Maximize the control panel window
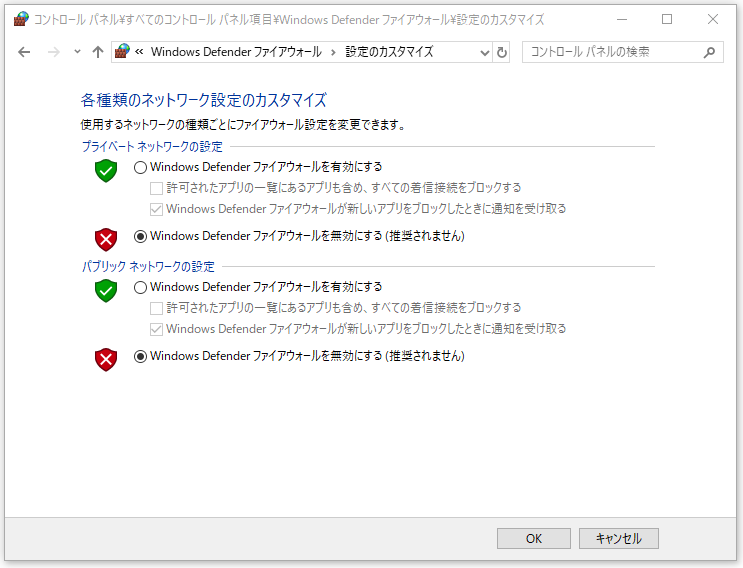Screen dimensions: 743x568 667,19
